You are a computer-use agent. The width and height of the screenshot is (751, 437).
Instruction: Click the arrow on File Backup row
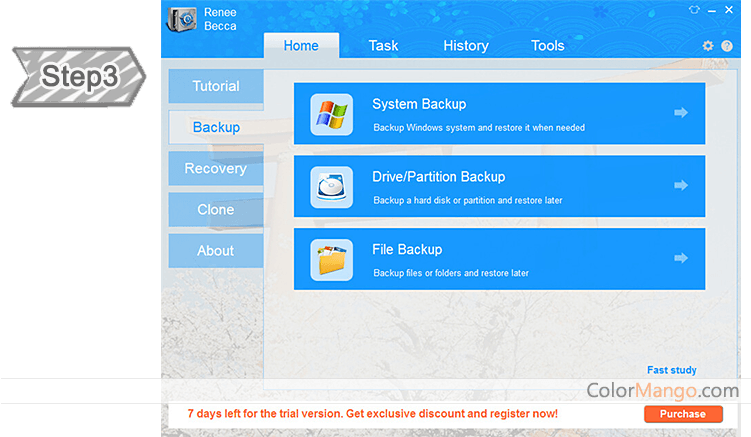click(681, 258)
